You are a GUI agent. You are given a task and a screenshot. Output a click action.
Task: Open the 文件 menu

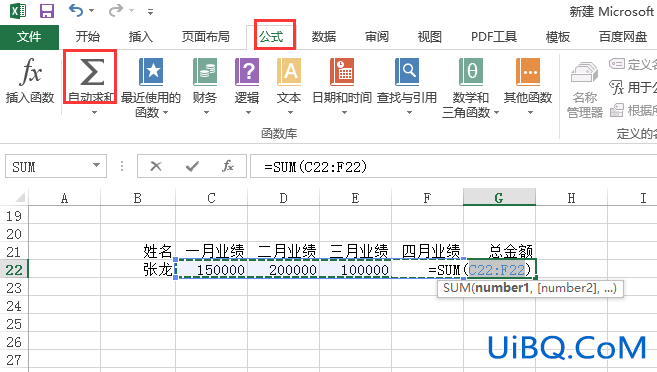[x=29, y=37]
